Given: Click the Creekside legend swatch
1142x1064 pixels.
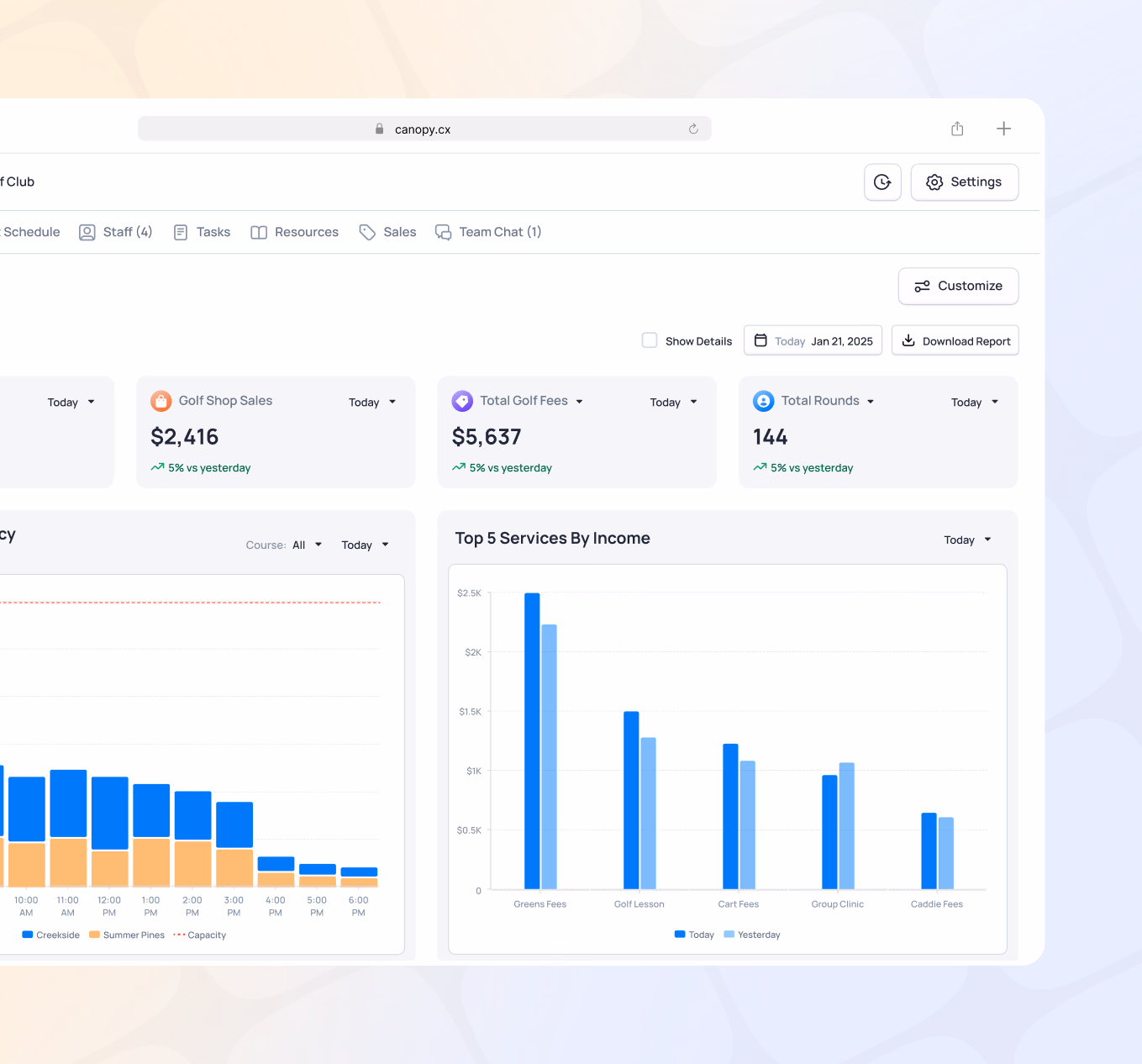Looking at the screenshot, I should (x=28, y=935).
